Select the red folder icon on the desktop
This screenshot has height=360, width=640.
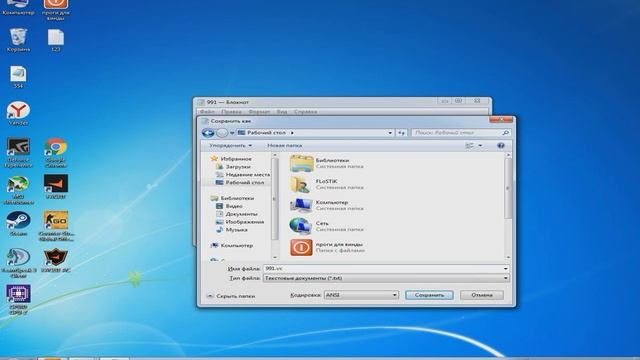click(x=56, y=10)
